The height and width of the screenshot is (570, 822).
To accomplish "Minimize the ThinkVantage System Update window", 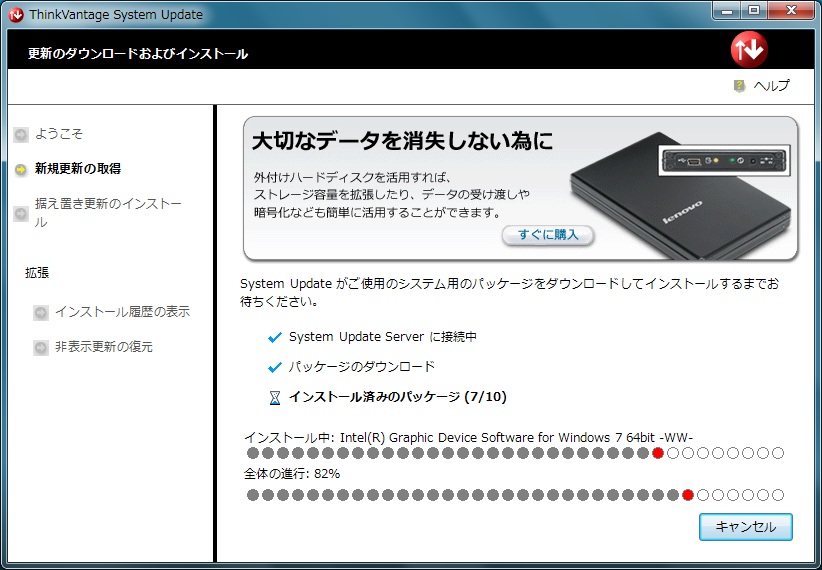I will 727,11.
